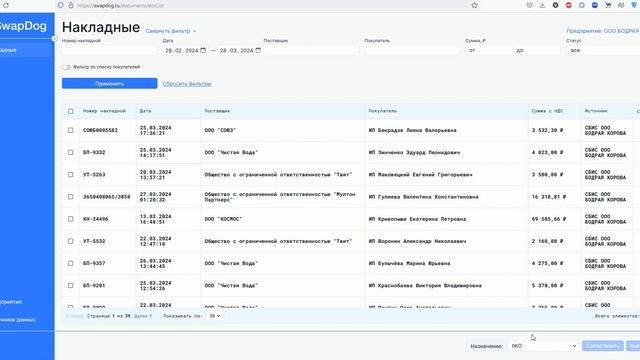This screenshot has width=640, height=360.
Task: Click the browser reload icon
Action: coord(6,5)
